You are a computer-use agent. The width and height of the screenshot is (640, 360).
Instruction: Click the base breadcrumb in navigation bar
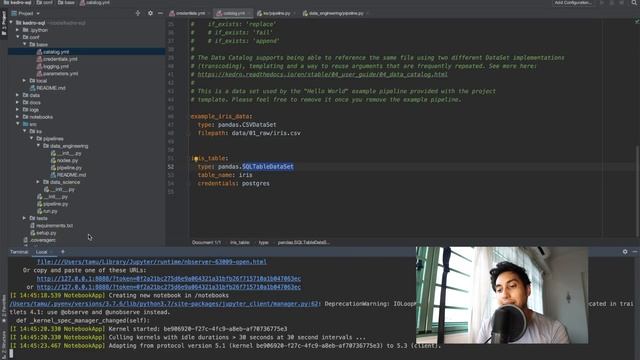(66, 2)
